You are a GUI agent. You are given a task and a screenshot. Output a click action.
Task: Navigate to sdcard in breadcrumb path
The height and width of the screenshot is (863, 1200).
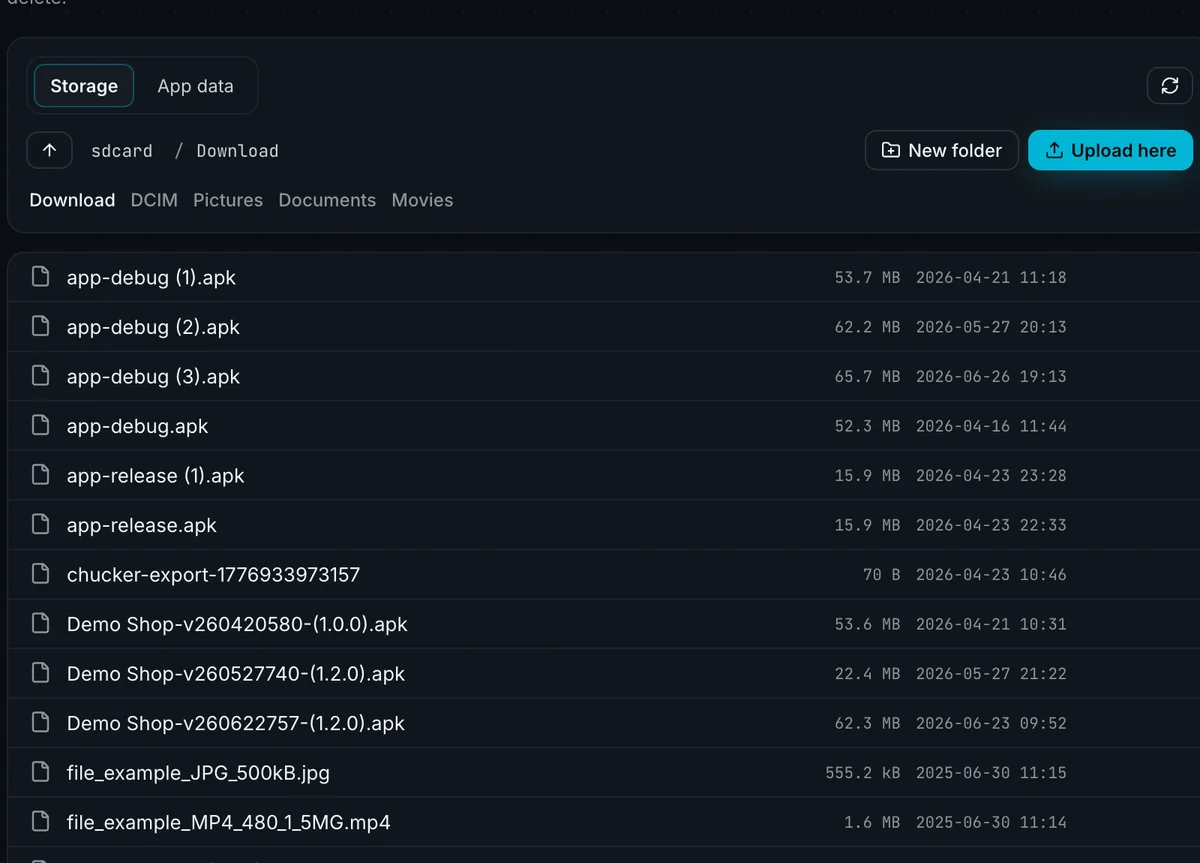coord(122,151)
